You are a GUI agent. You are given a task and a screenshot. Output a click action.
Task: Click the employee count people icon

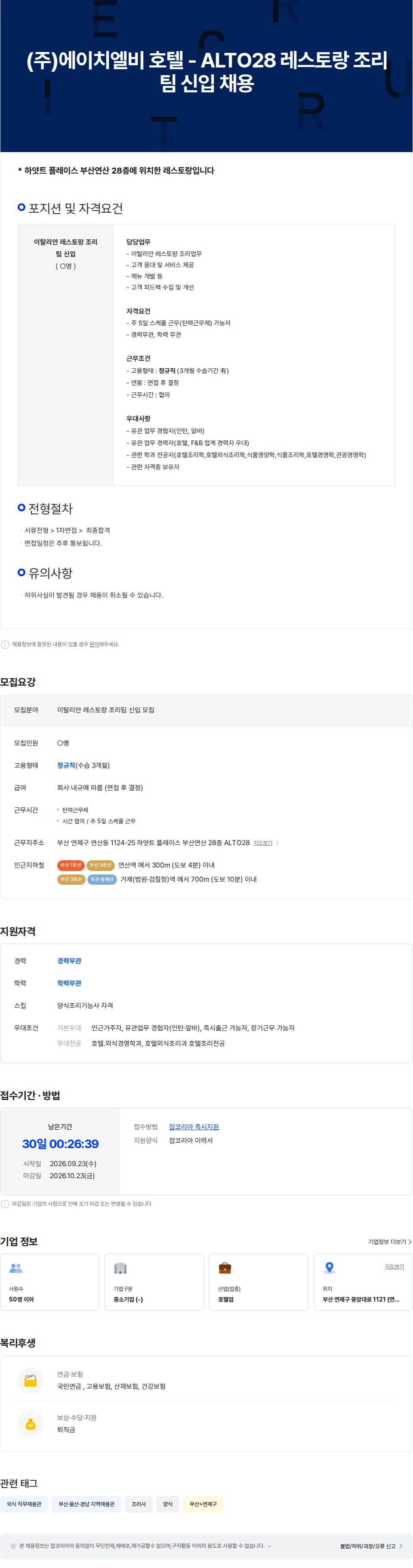coord(16,1268)
